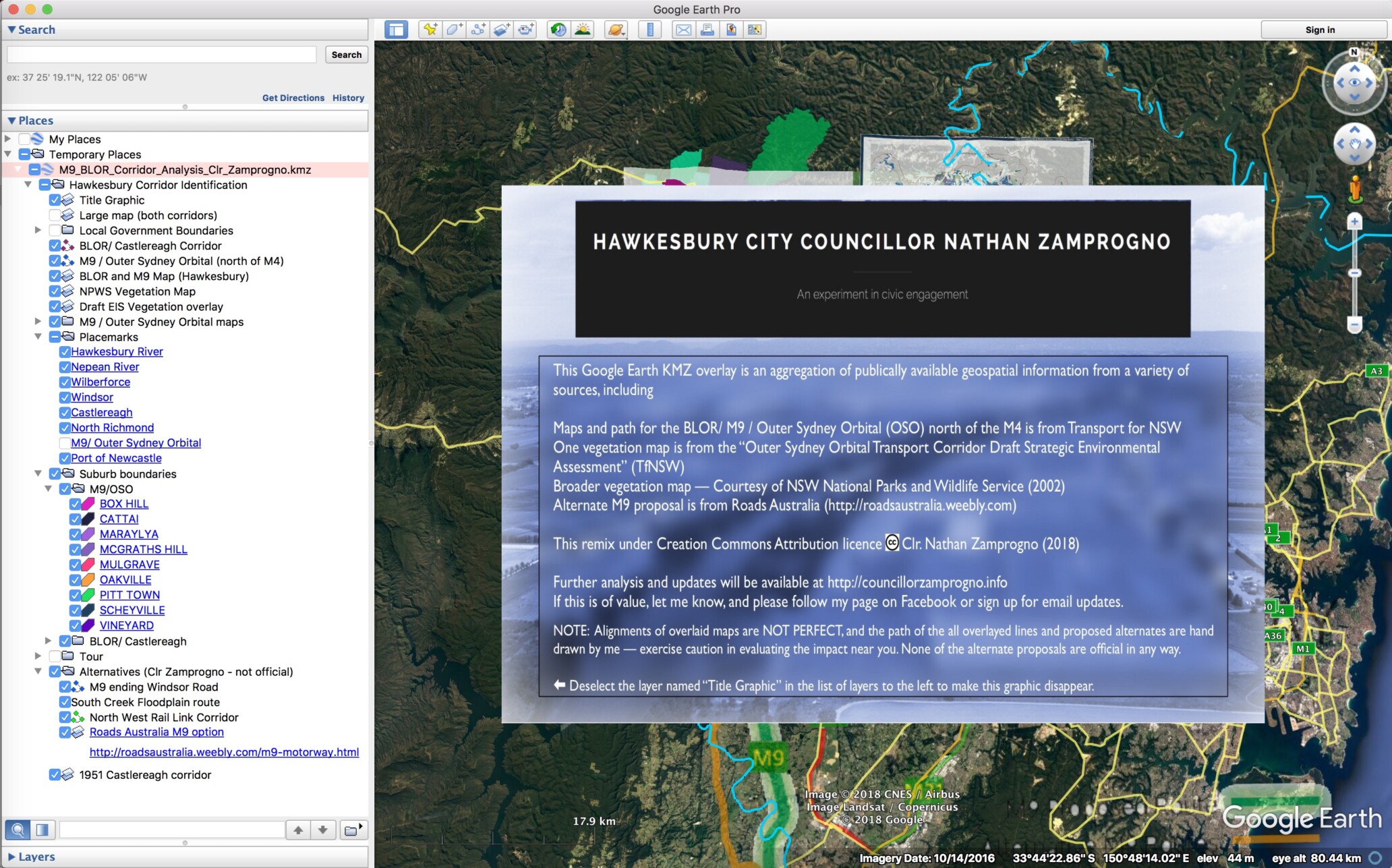
Task: Move item up with the up arrow
Action: (298, 830)
